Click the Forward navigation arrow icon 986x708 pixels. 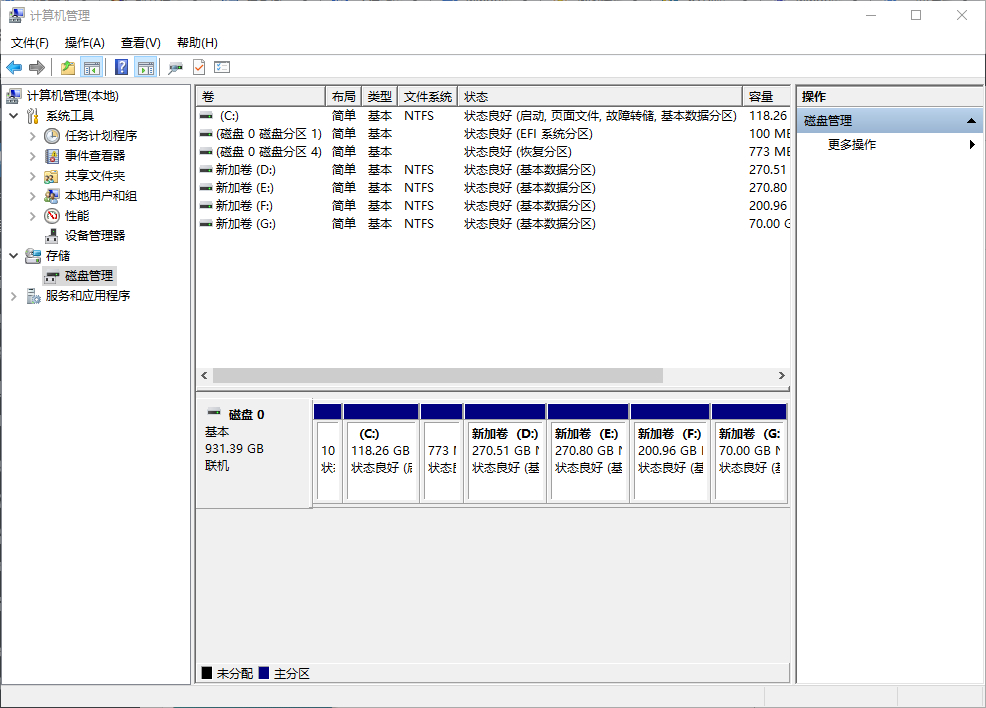[x=38, y=67]
